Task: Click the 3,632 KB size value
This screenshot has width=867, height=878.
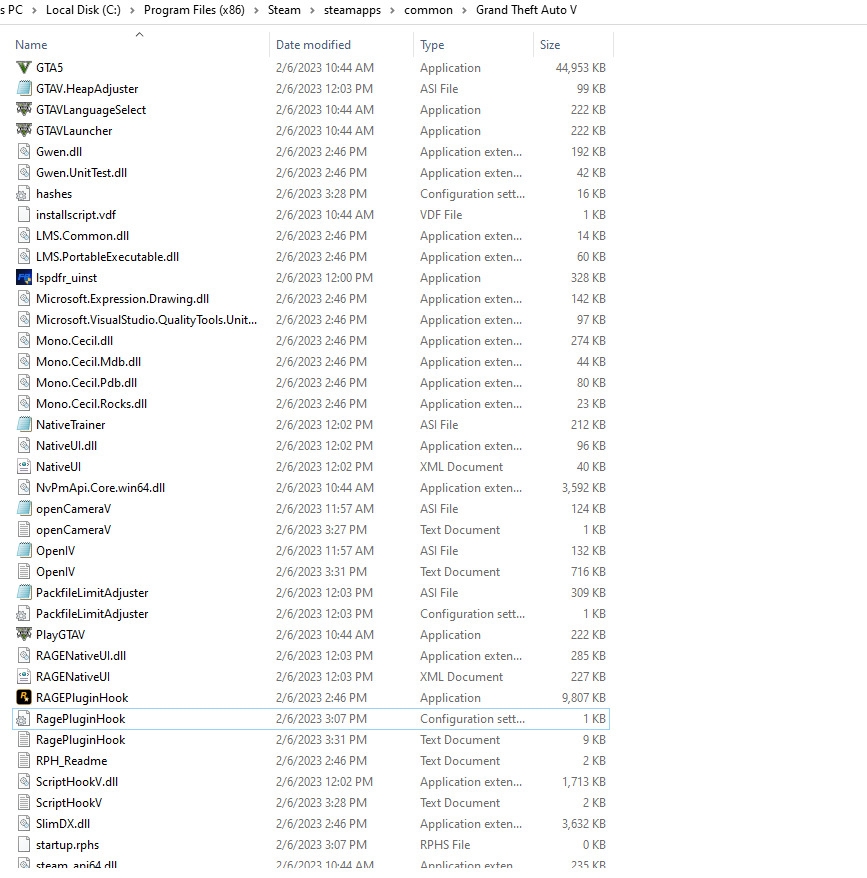Action: 584,824
